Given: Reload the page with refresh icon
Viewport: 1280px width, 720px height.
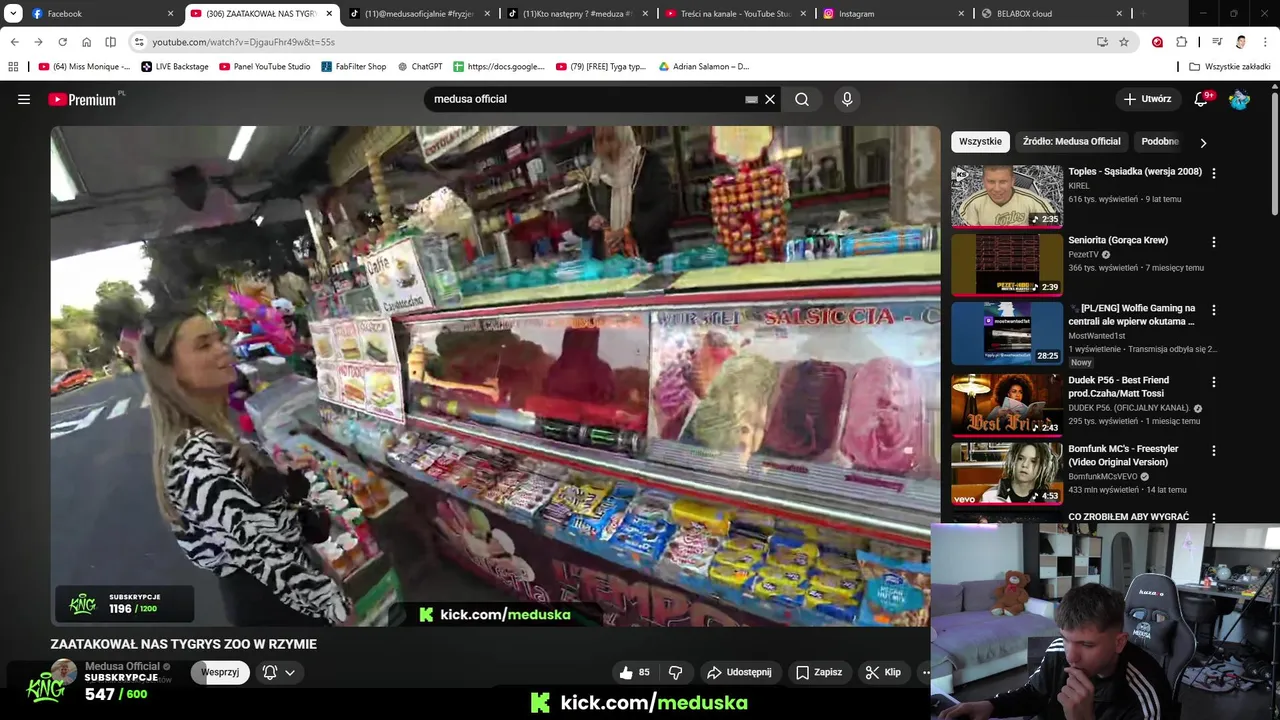Looking at the screenshot, I should pos(62,42).
